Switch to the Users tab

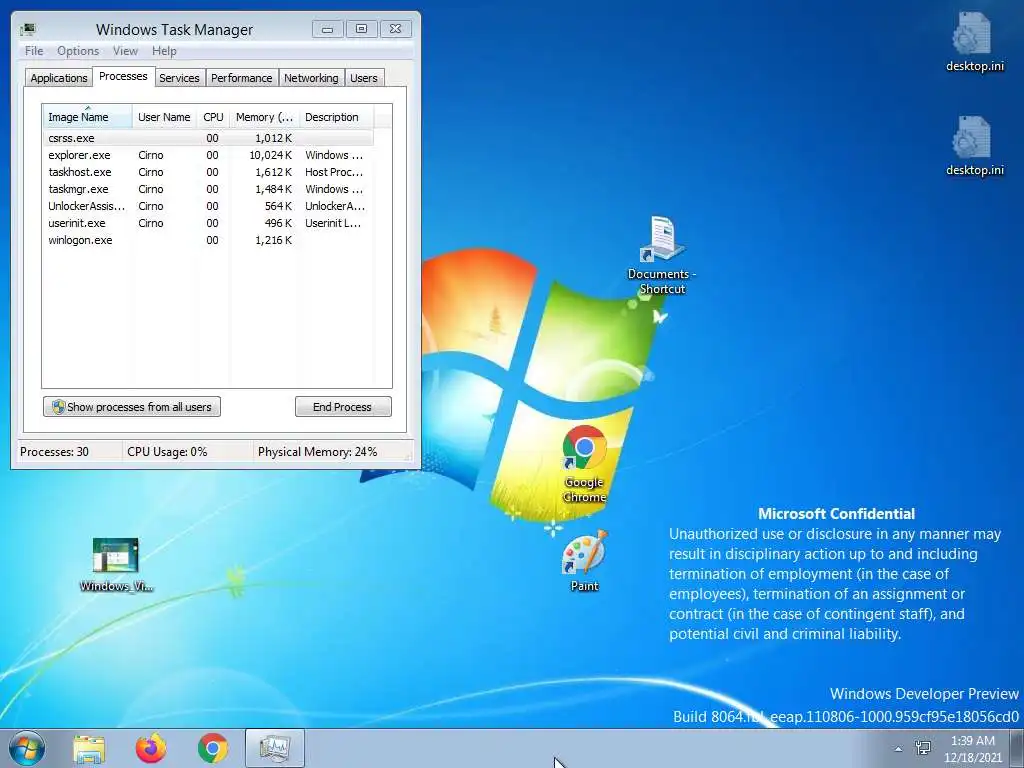(364, 78)
